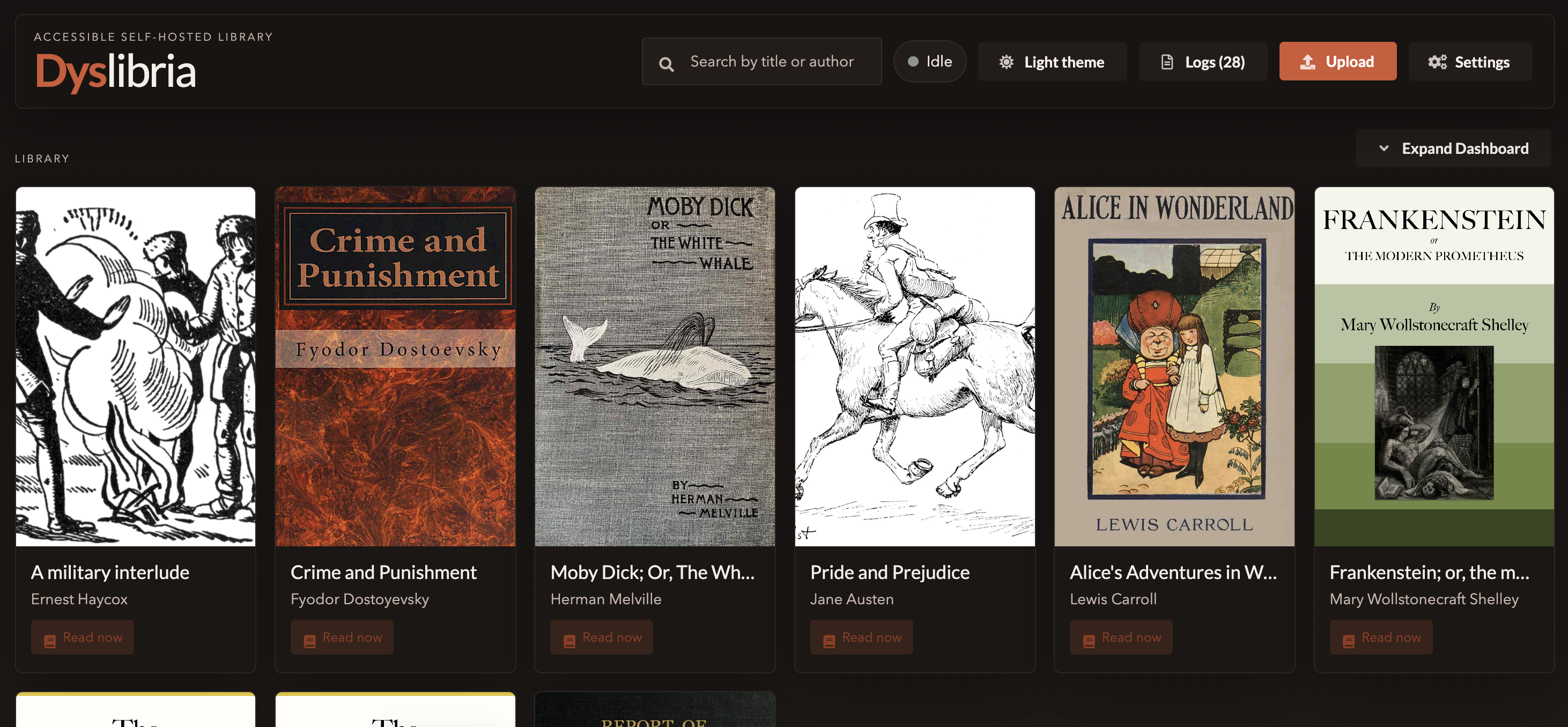Click author name Mary Wollstonecraft Shelley
This screenshot has width=1568, height=727.
click(1424, 599)
